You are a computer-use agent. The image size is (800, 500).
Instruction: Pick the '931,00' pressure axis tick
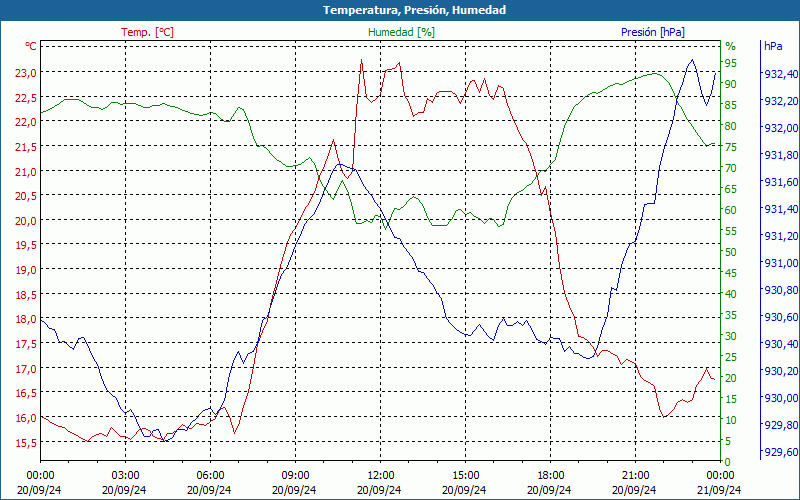pos(780,263)
